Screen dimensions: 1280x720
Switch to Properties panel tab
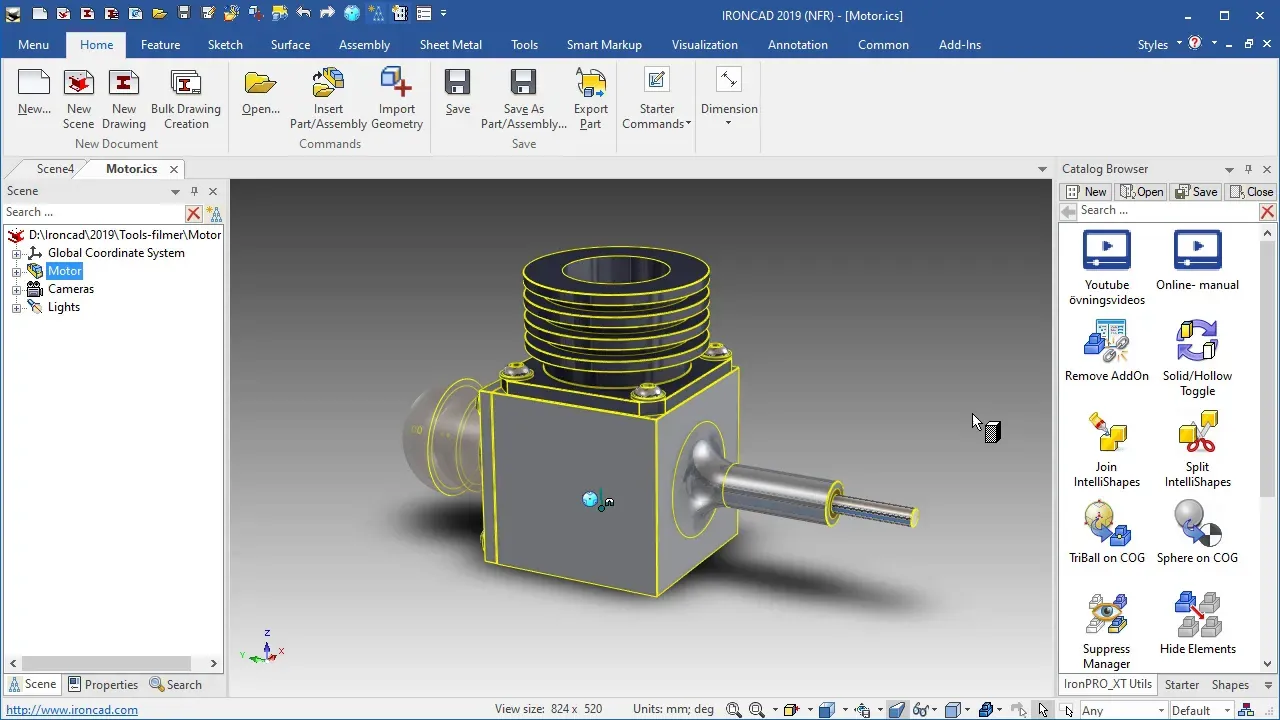(x=103, y=685)
